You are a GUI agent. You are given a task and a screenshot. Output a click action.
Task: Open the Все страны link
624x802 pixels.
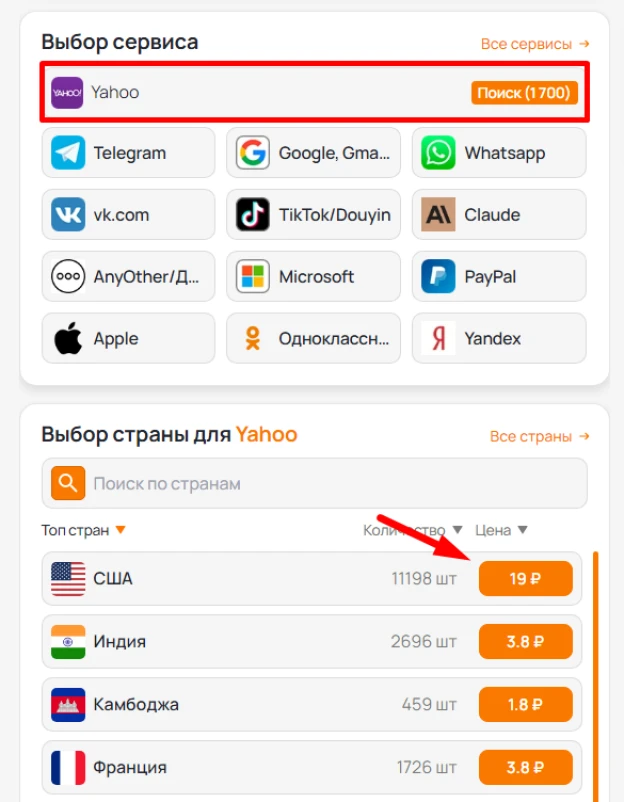(x=540, y=436)
